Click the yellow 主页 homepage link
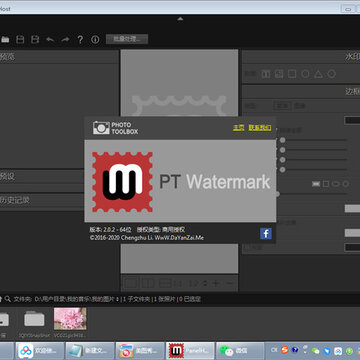The image size is (360, 360). tap(238, 127)
